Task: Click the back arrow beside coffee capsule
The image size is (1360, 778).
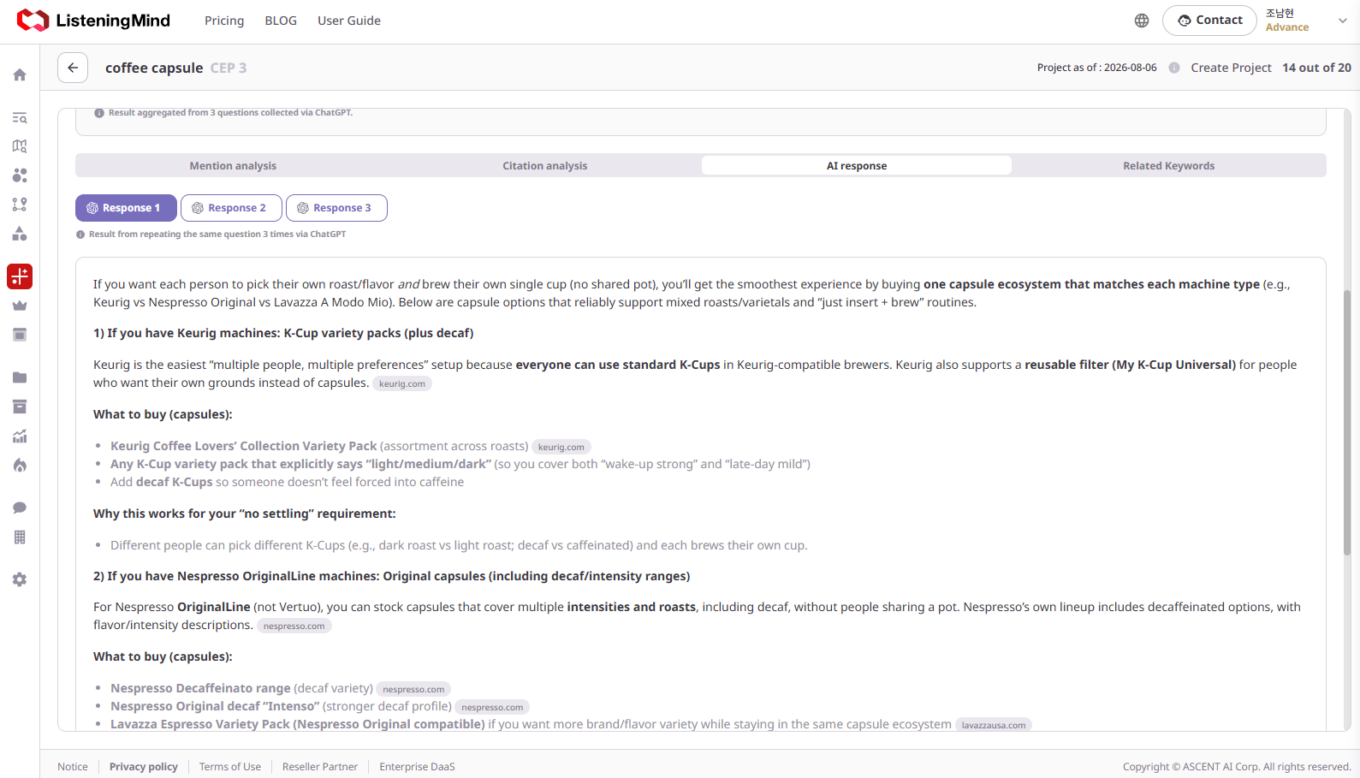Action: (72, 68)
